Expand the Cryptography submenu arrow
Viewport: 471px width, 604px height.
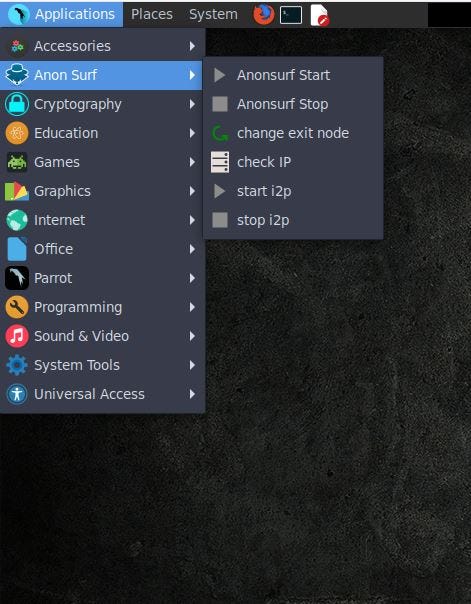pyautogui.click(x=192, y=104)
